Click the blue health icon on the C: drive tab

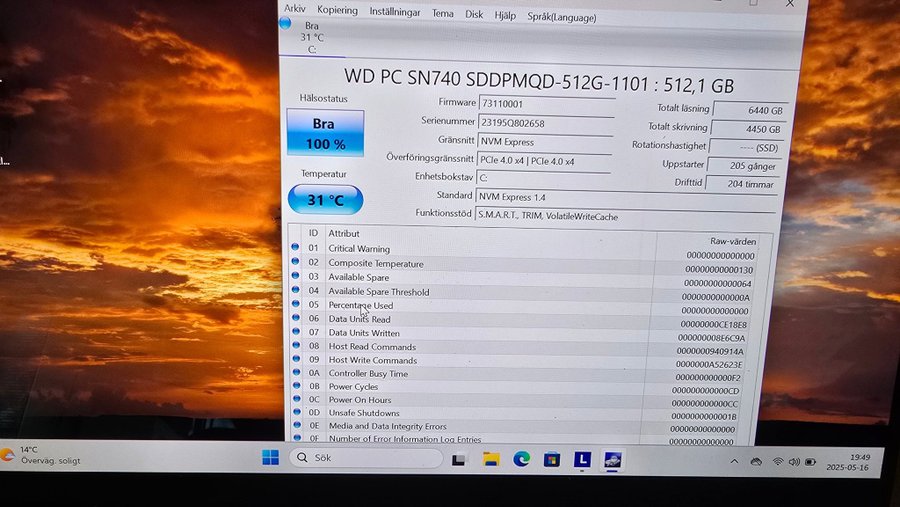point(285,24)
